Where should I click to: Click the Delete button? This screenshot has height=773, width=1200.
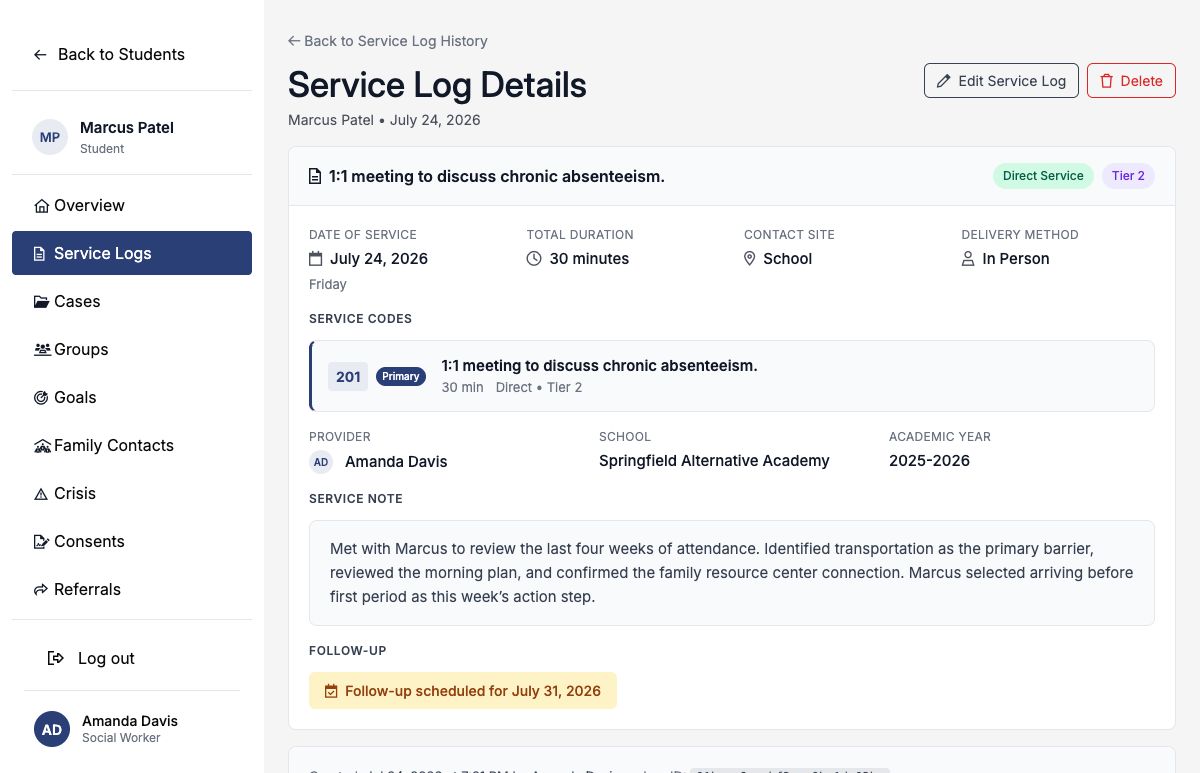tap(1131, 81)
